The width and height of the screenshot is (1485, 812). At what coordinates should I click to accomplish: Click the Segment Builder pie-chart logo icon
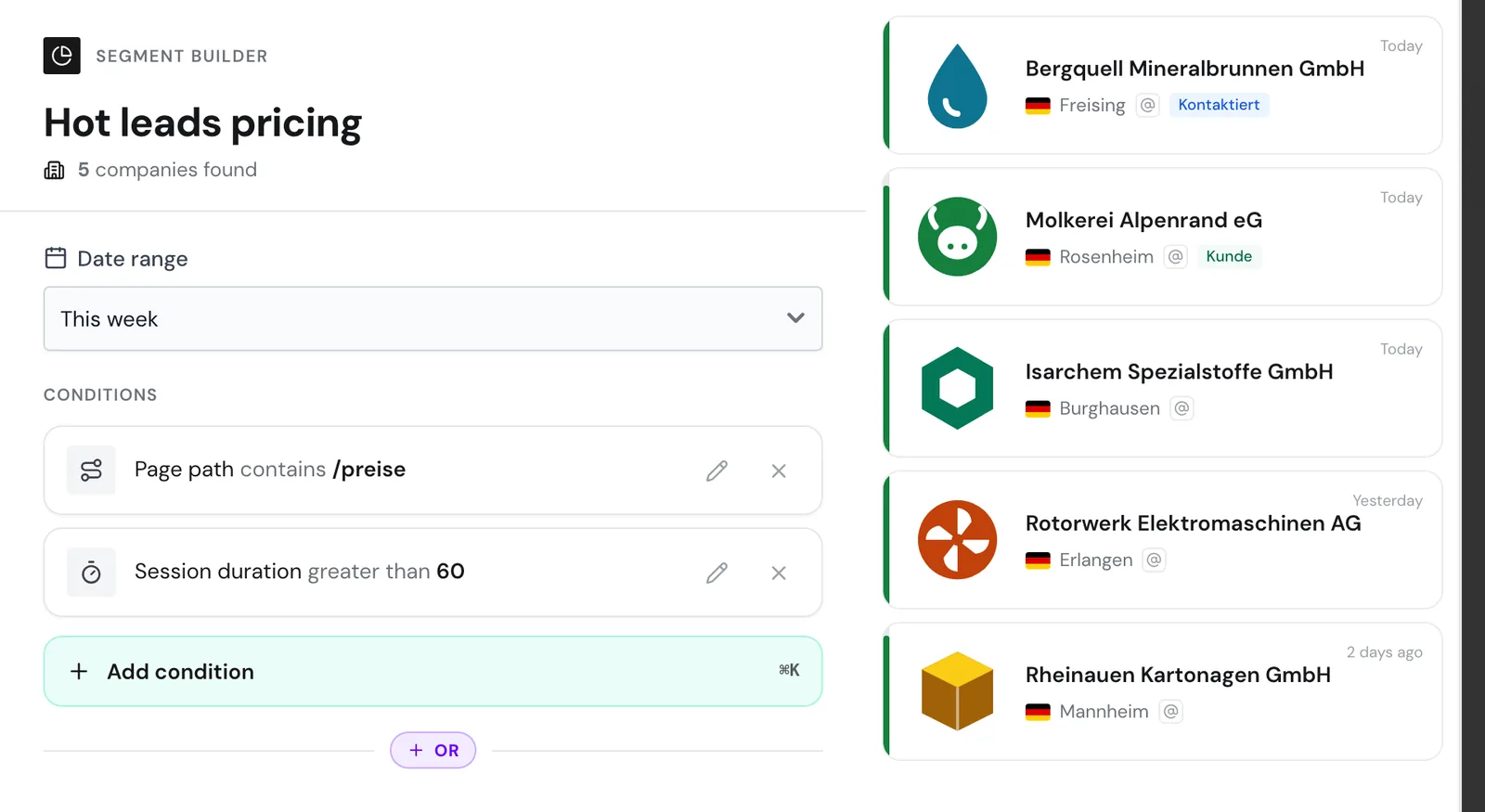coord(61,56)
